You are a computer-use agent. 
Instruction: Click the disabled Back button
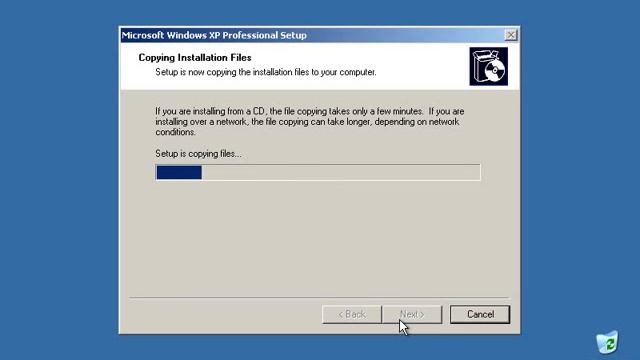(x=352, y=314)
